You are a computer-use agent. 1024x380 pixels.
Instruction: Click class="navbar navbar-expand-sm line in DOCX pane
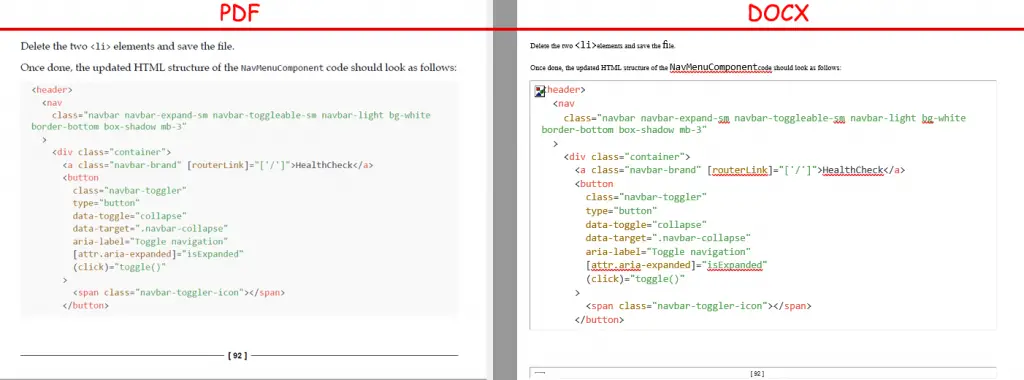(x=764, y=118)
